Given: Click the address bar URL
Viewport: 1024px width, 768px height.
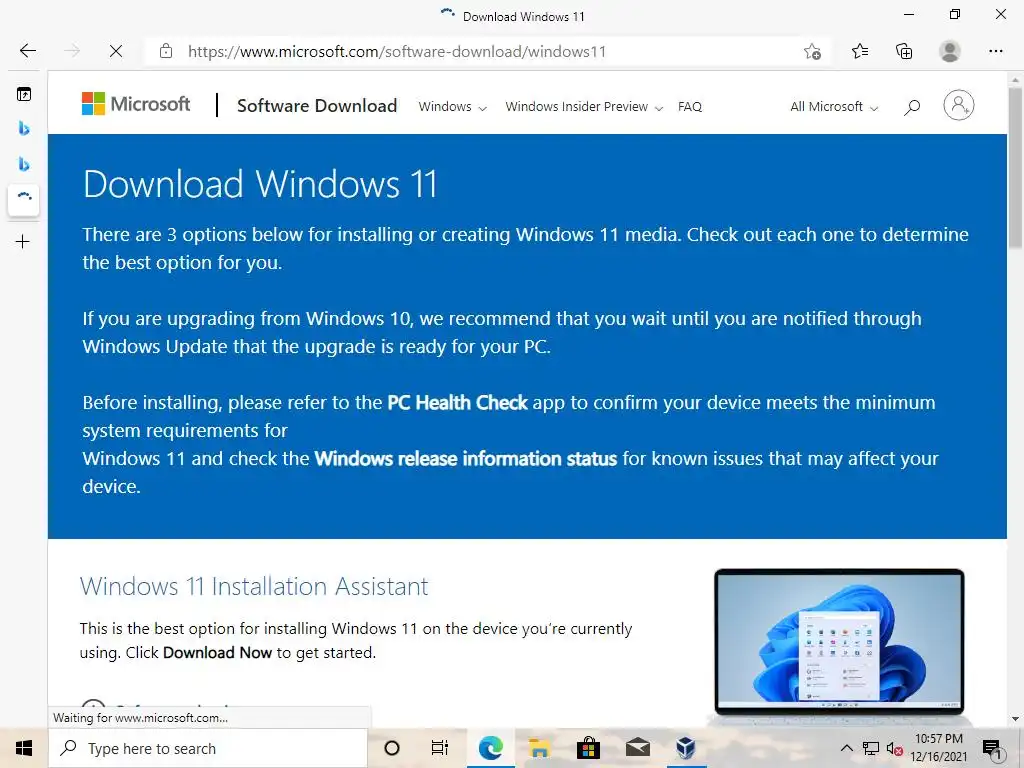Looking at the screenshot, I should click(397, 52).
